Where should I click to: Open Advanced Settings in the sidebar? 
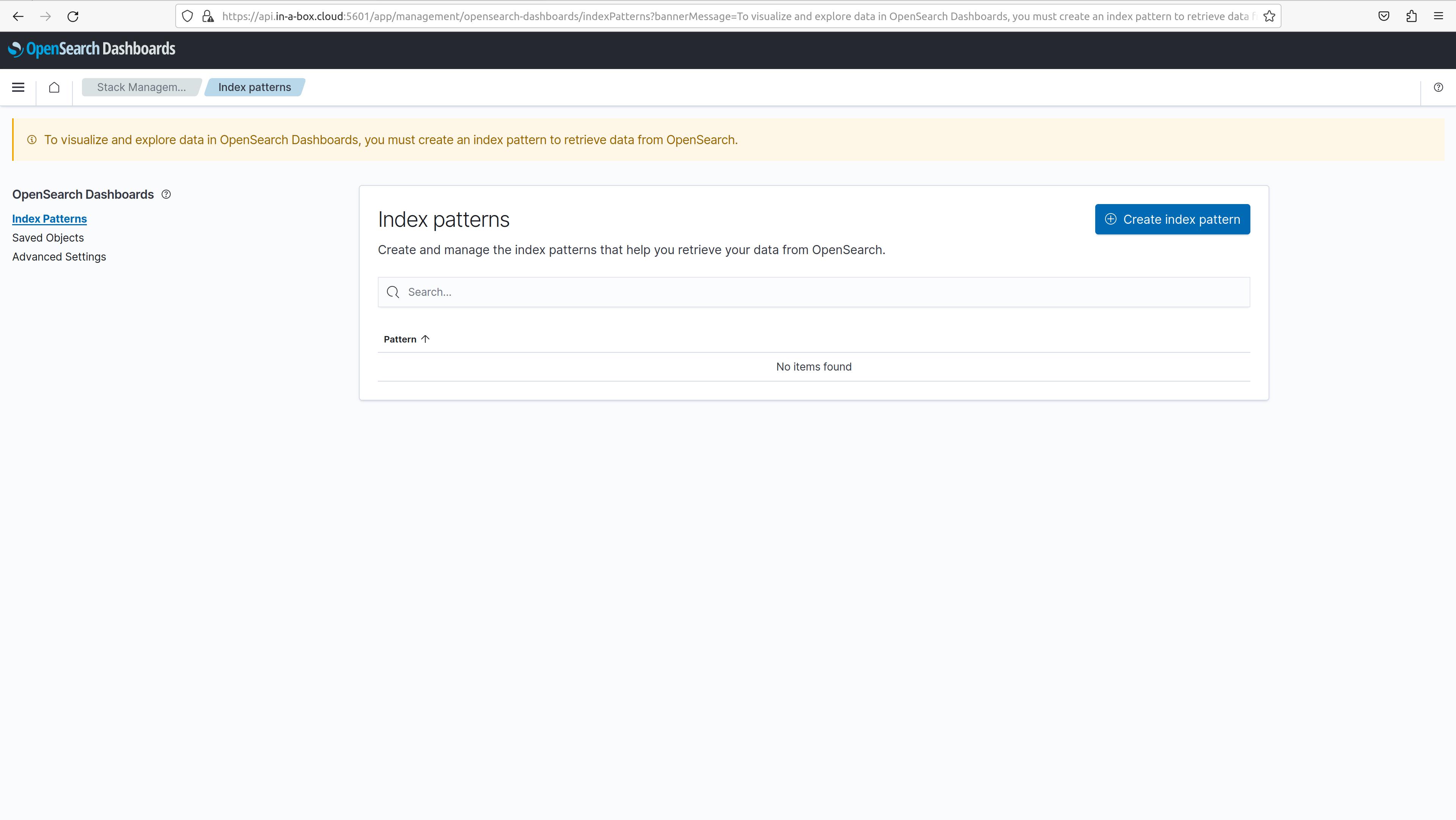pos(59,256)
